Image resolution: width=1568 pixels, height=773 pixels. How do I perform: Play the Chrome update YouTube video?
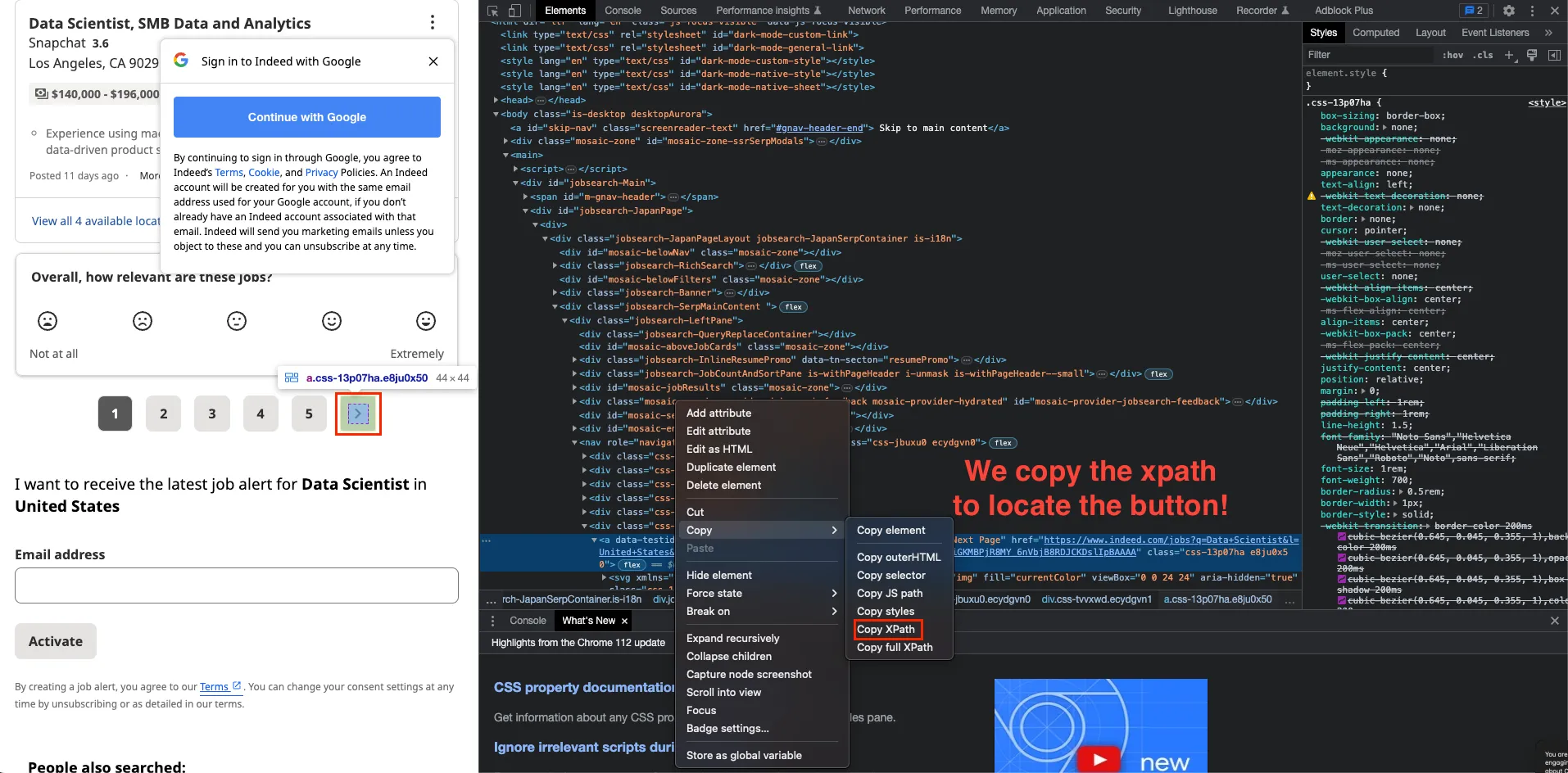pyautogui.click(x=1099, y=759)
